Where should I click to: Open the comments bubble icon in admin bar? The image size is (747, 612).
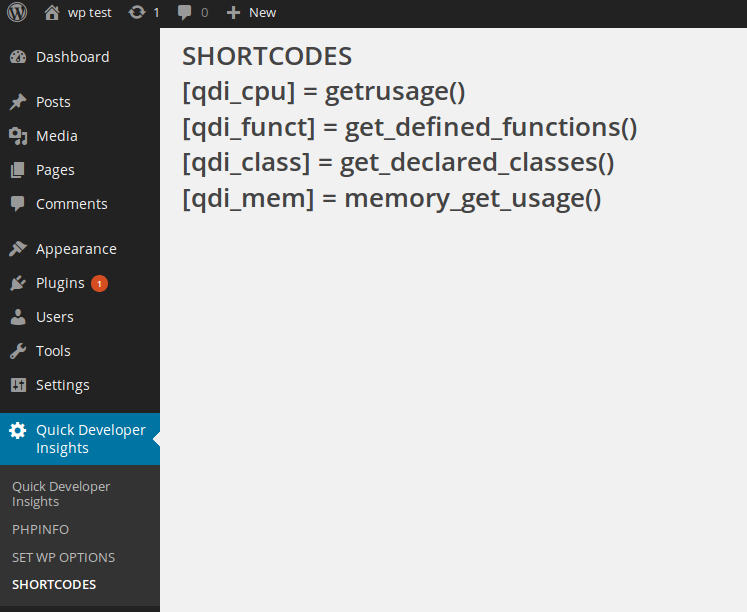coord(184,13)
